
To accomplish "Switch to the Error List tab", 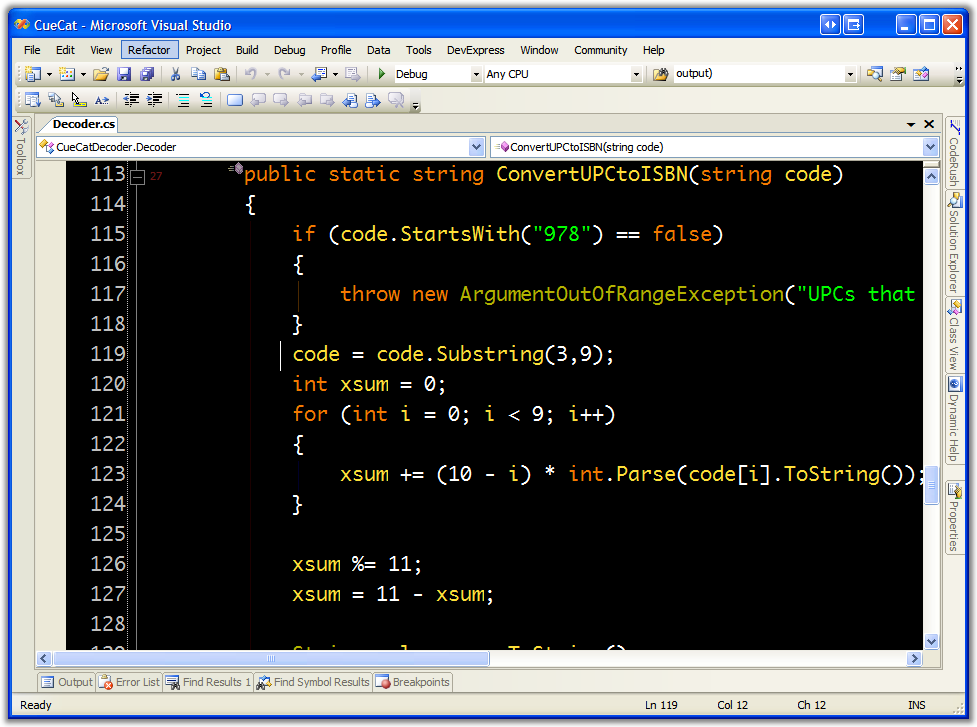I will 130,682.
